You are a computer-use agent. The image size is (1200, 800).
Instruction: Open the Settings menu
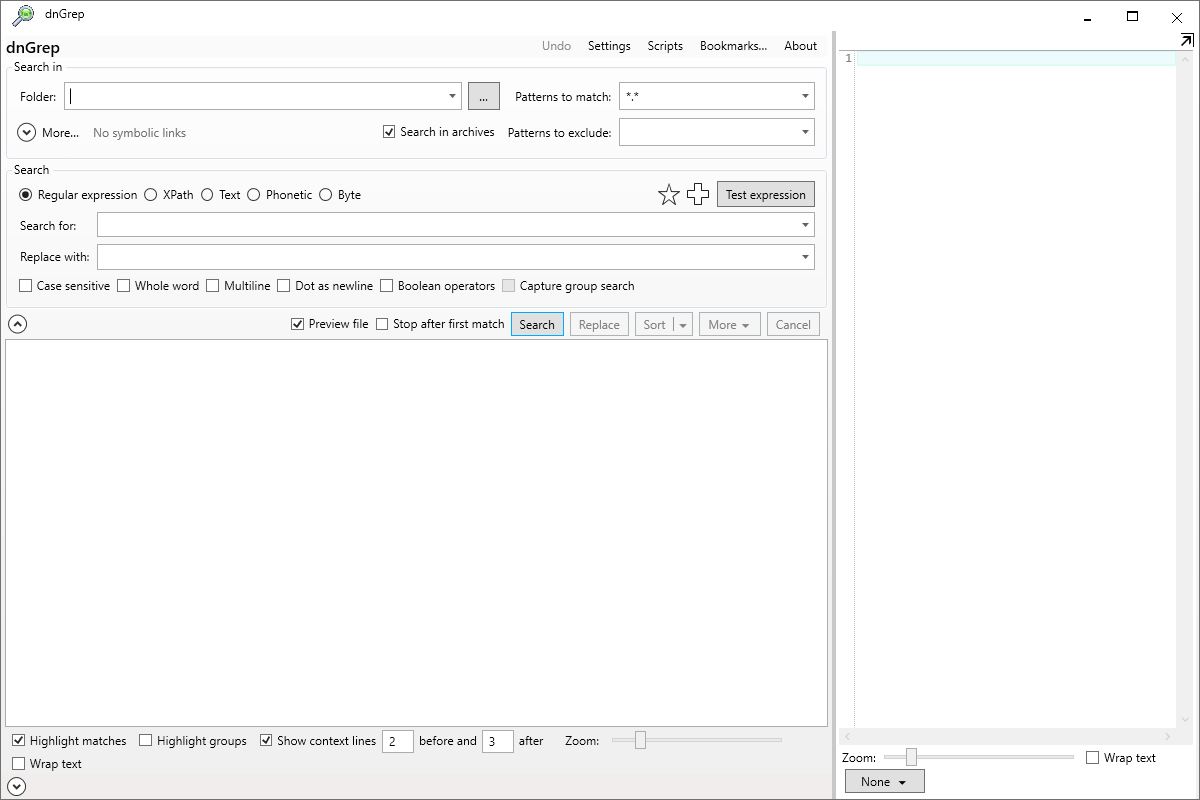point(609,46)
